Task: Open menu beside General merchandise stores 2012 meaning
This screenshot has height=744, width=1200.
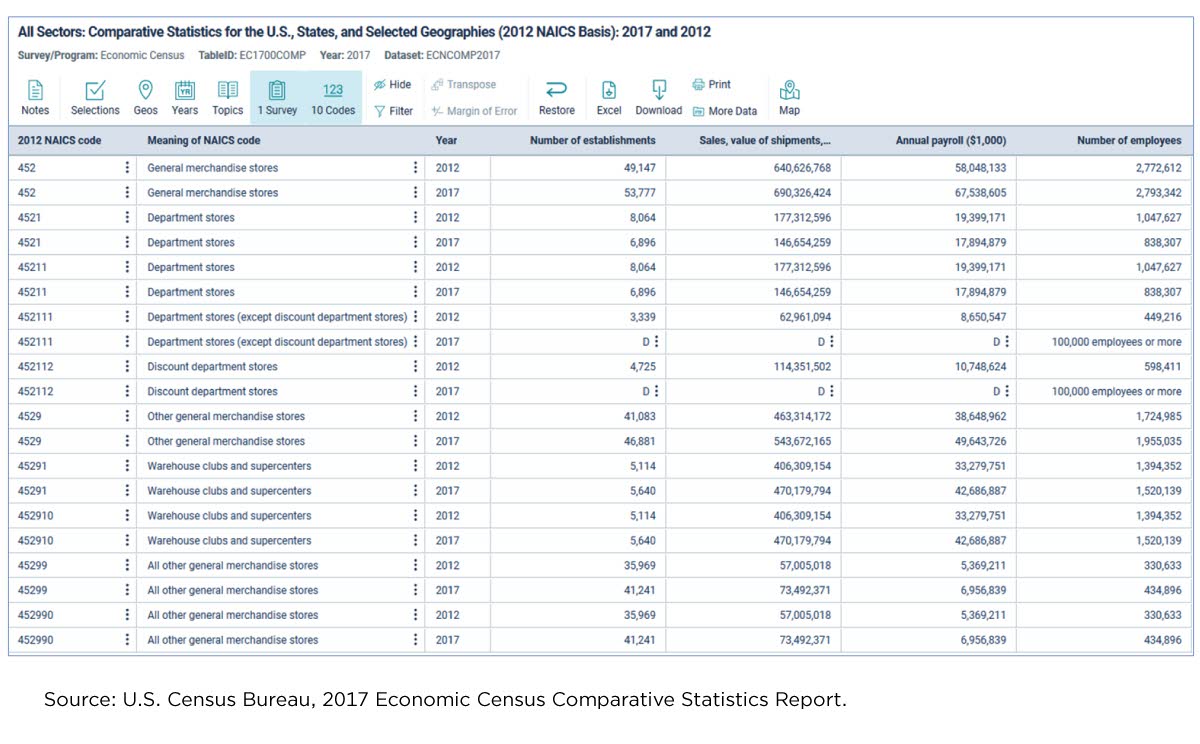Action: pyautogui.click(x=415, y=168)
